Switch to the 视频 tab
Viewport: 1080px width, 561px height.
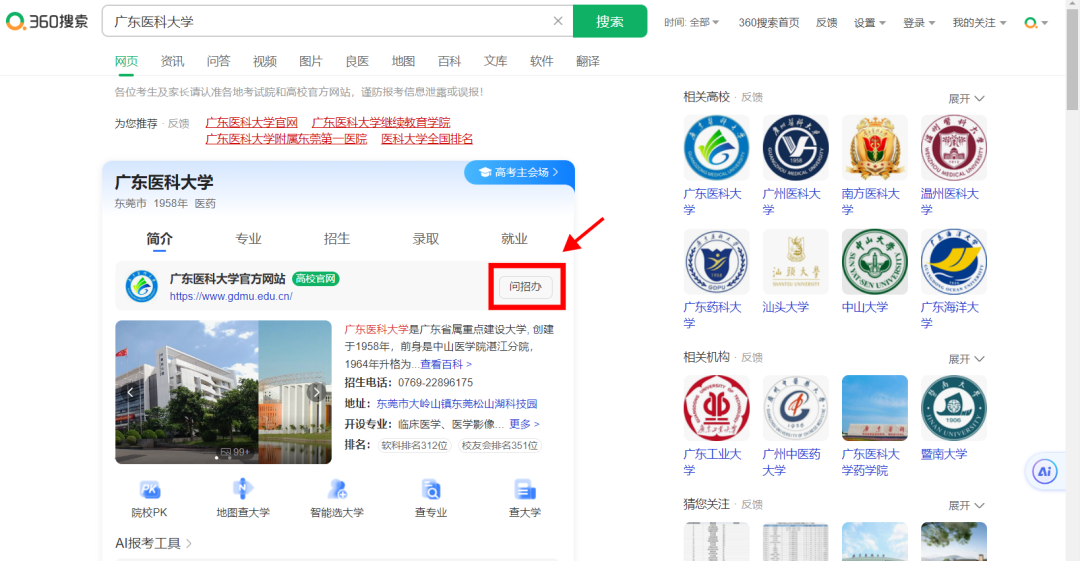point(264,61)
